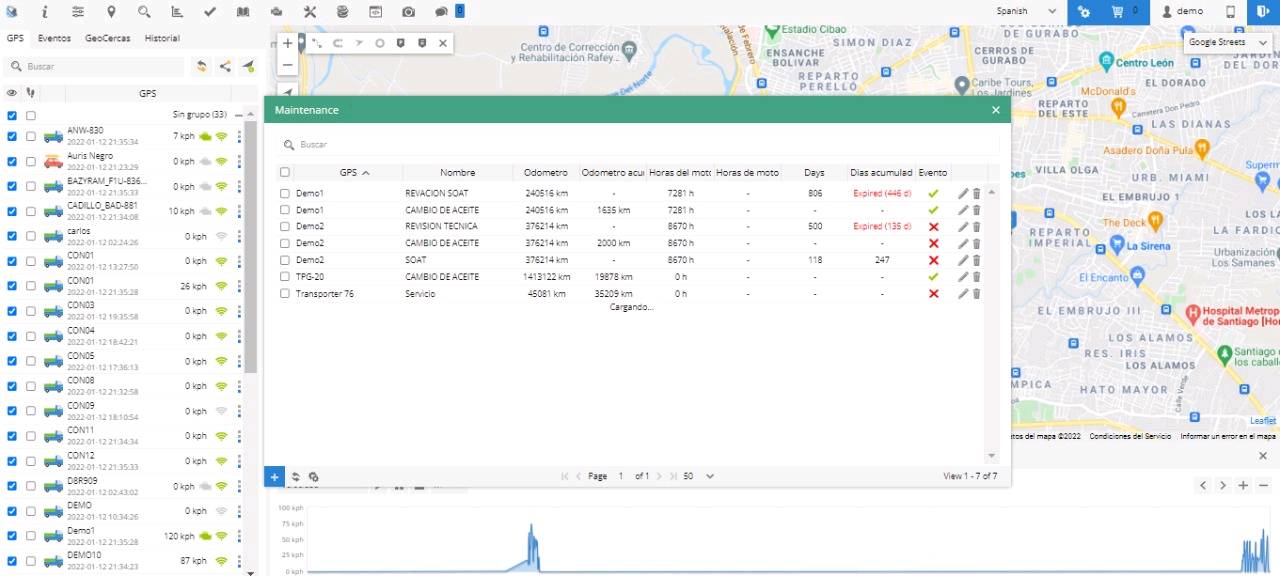Check the checkbox next to Demo1 REVACION SOAT row
The width and height of the screenshot is (1280, 576).
[285, 193]
